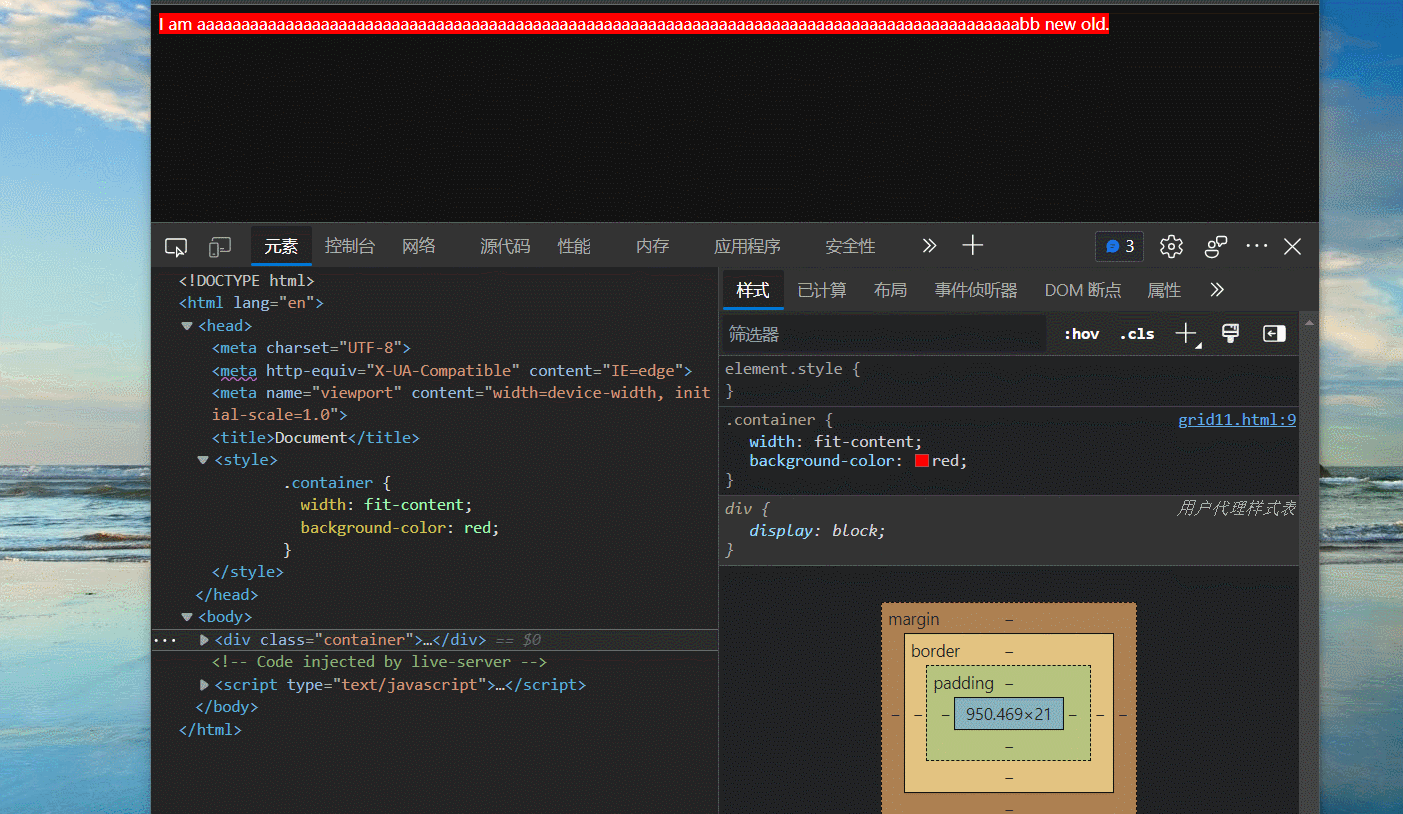
Task: Click the styles pane scrollbar up arrow
Action: (x=1309, y=323)
